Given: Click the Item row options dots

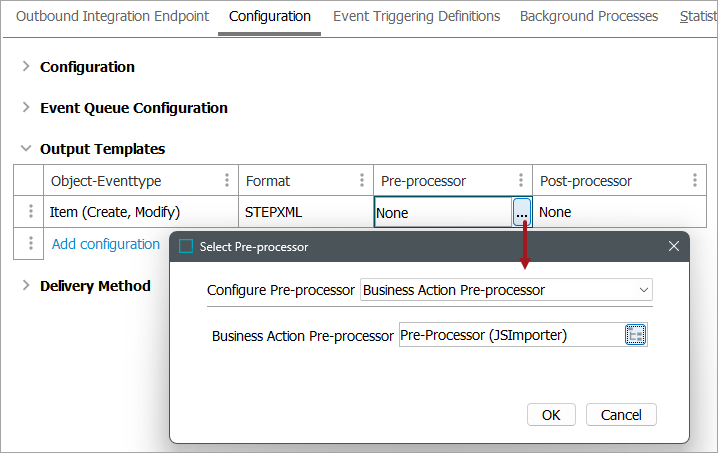Looking at the screenshot, I should 30,212.
